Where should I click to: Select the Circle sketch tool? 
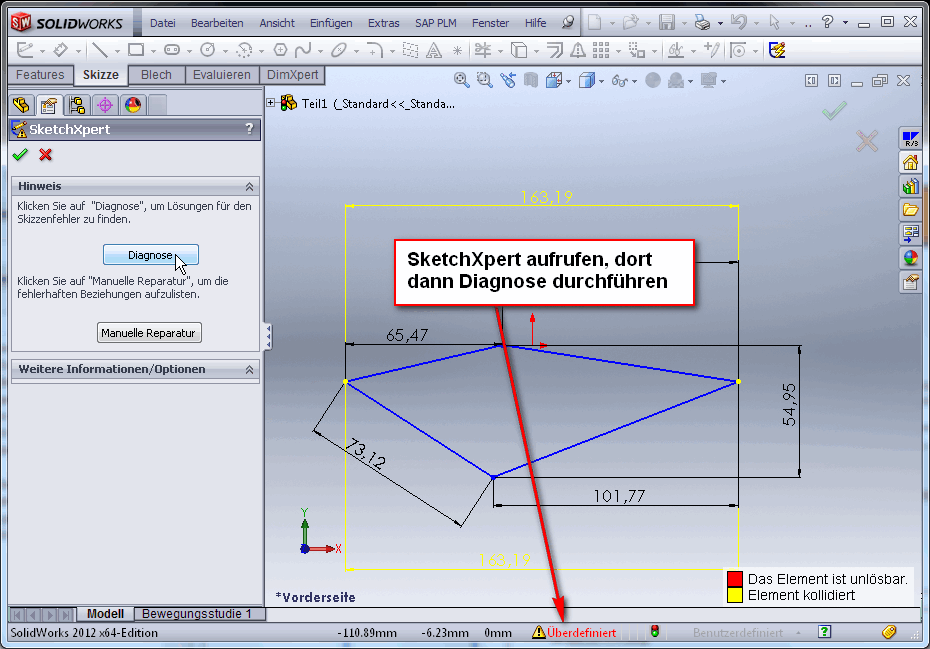point(208,50)
